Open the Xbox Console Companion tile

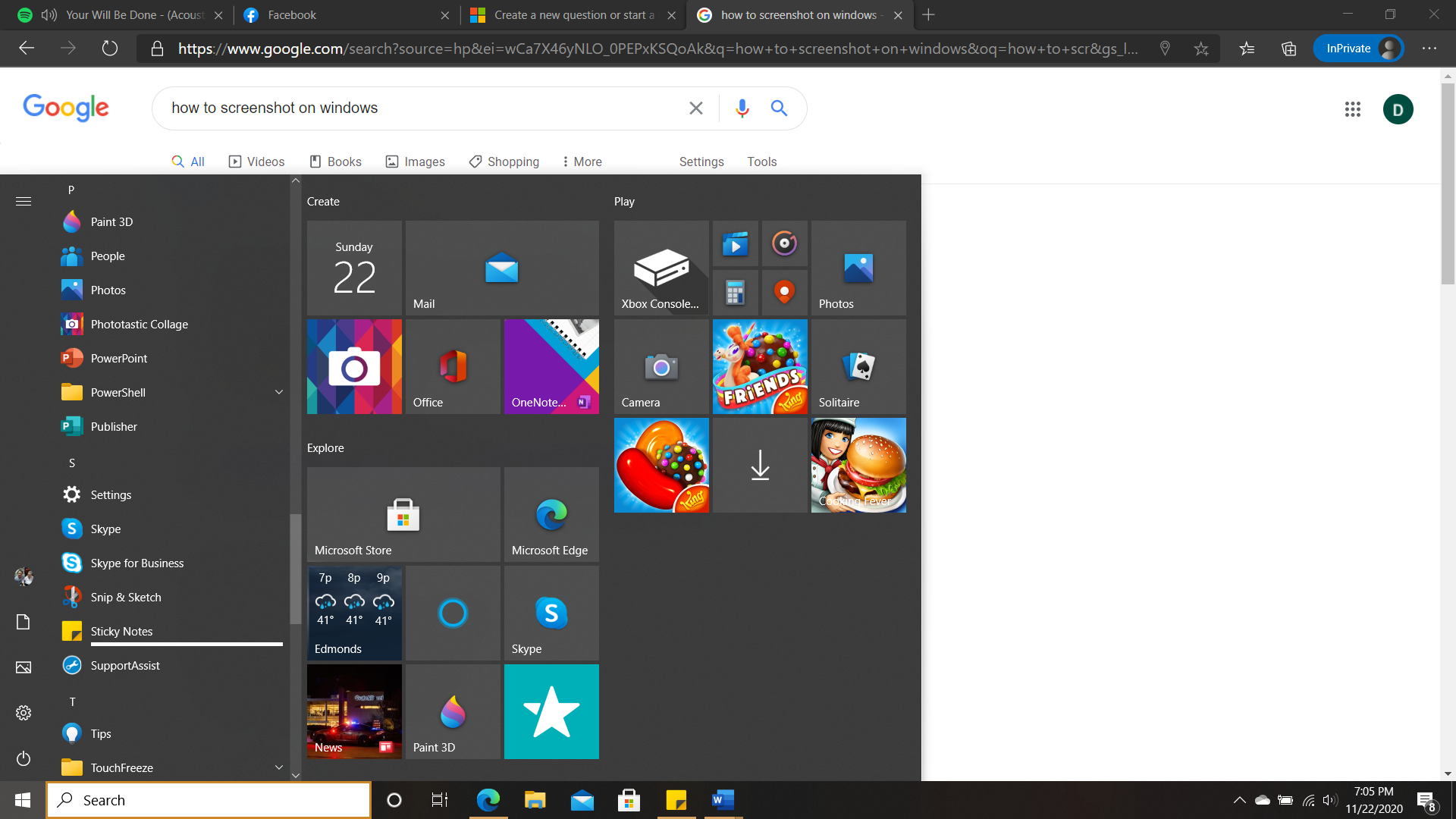point(661,268)
